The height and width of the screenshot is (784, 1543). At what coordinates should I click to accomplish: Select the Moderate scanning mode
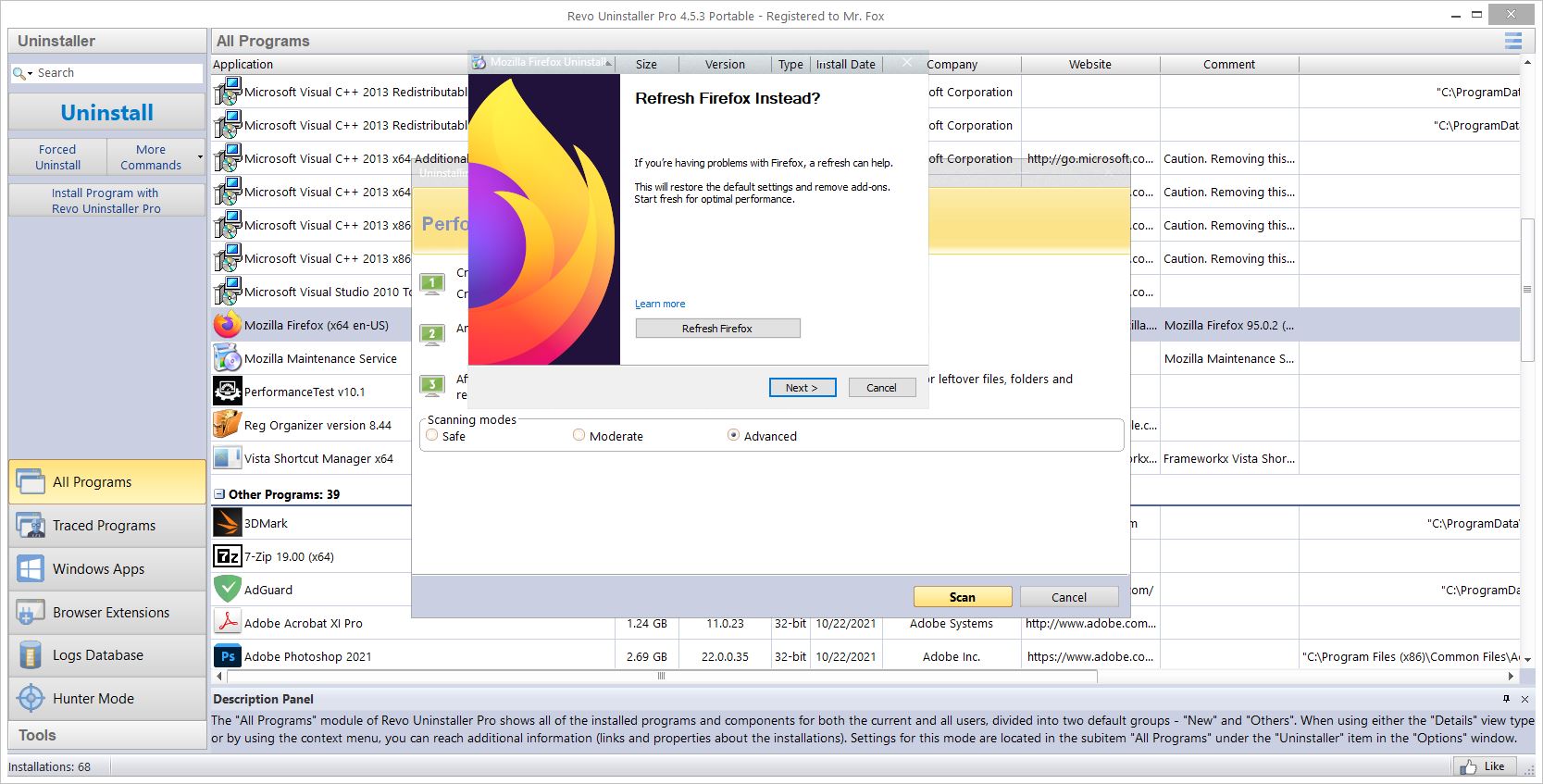click(579, 435)
